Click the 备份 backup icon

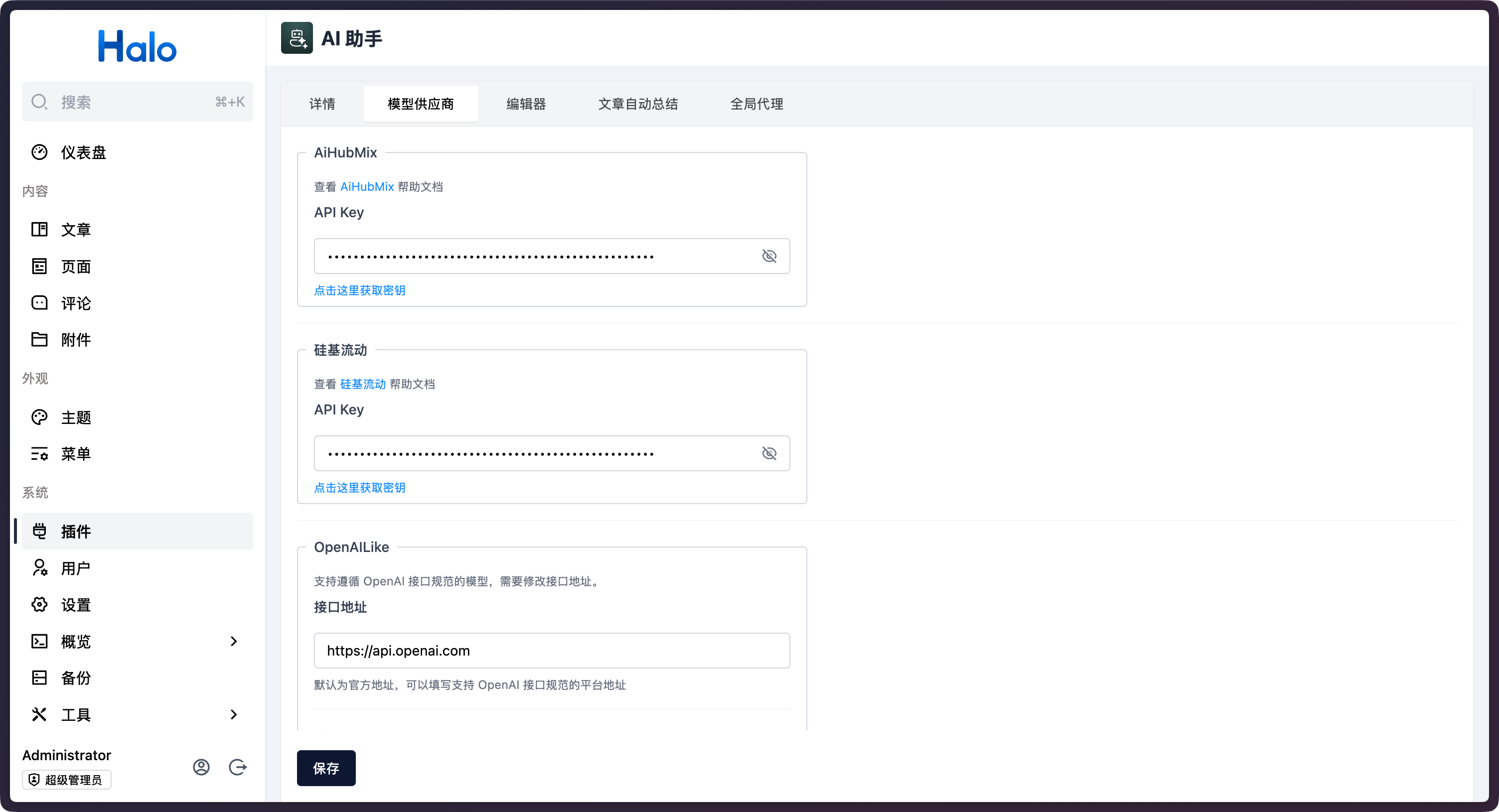pyautogui.click(x=39, y=677)
